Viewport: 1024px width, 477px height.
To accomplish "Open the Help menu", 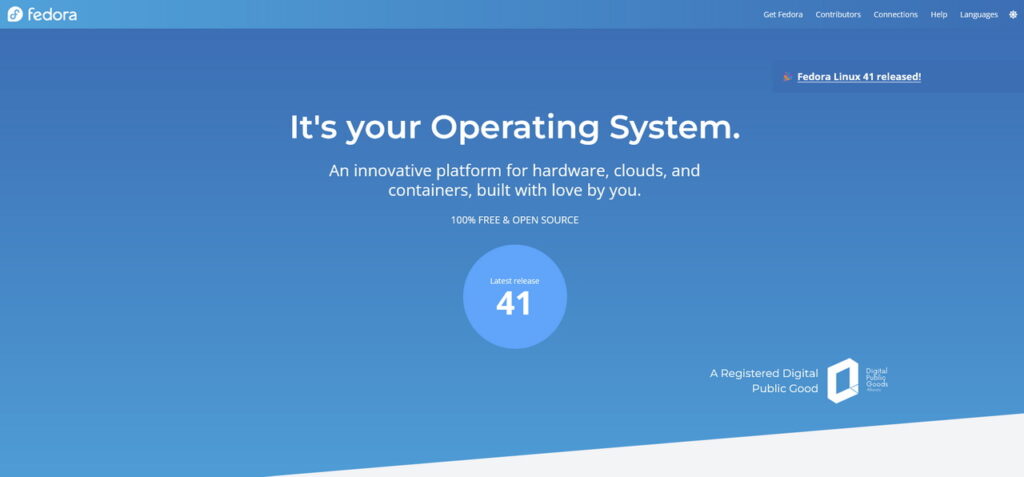I will click(938, 14).
